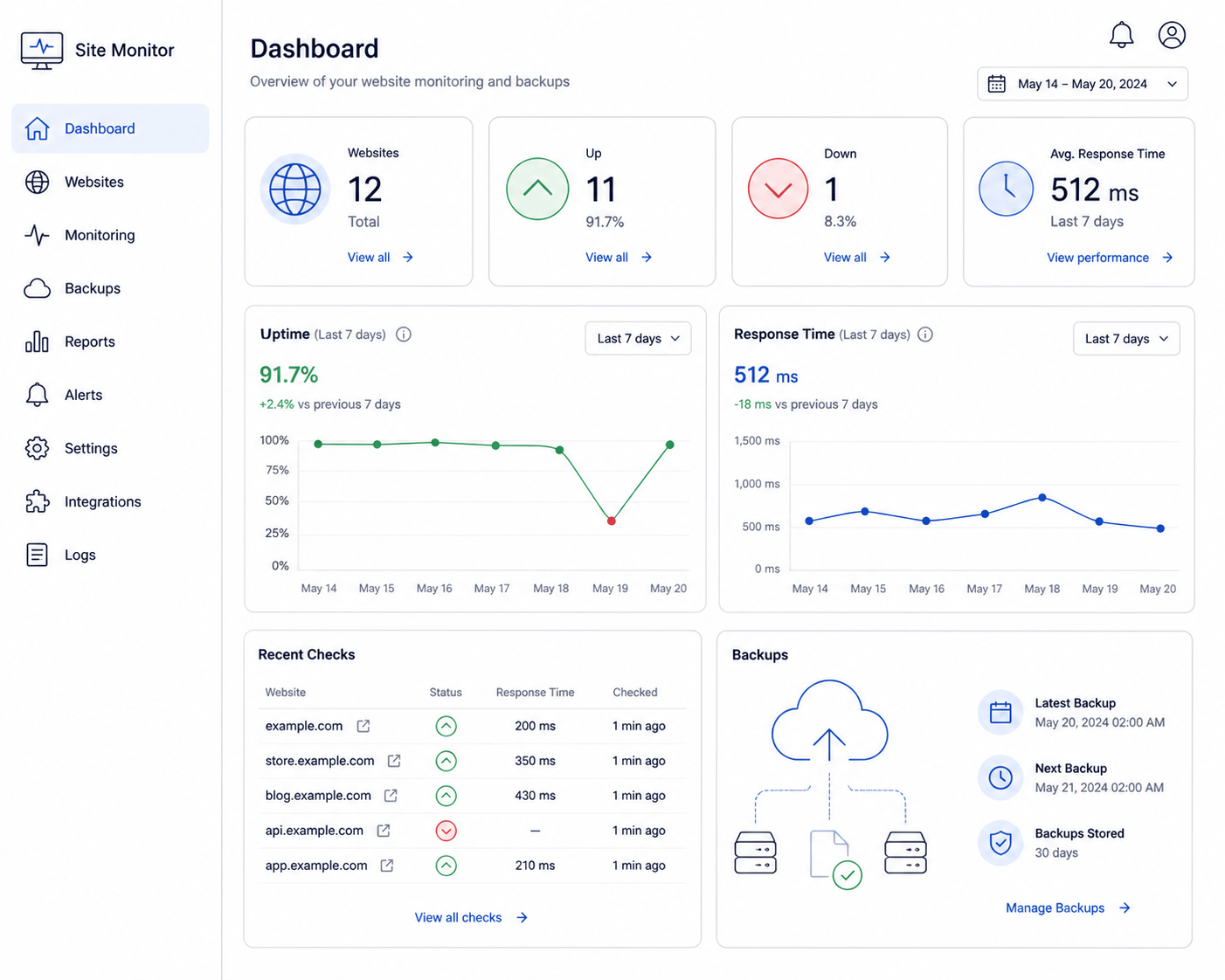Open external link icon beside blog.example.com
Image resolution: width=1225 pixels, height=980 pixels.
[x=391, y=796]
